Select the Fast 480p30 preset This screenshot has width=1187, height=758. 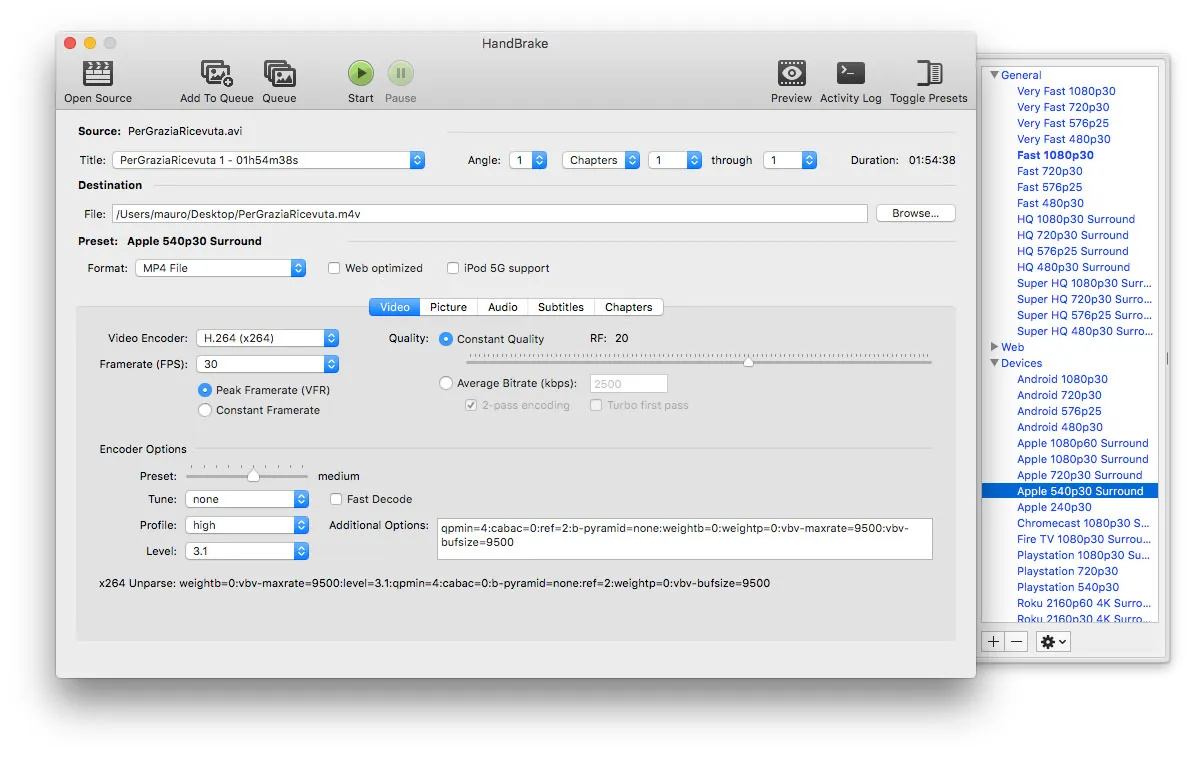1050,203
